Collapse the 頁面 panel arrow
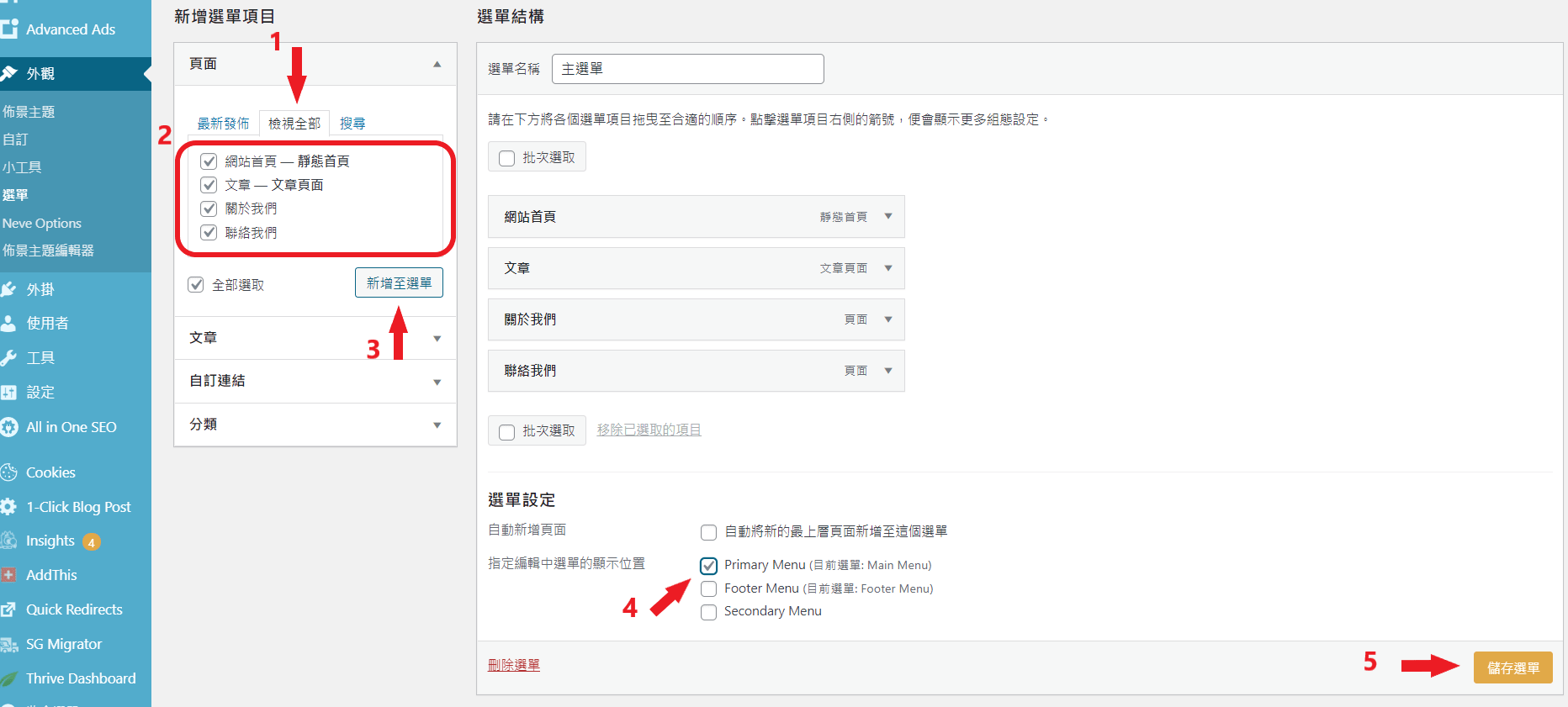 tap(437, 64)
